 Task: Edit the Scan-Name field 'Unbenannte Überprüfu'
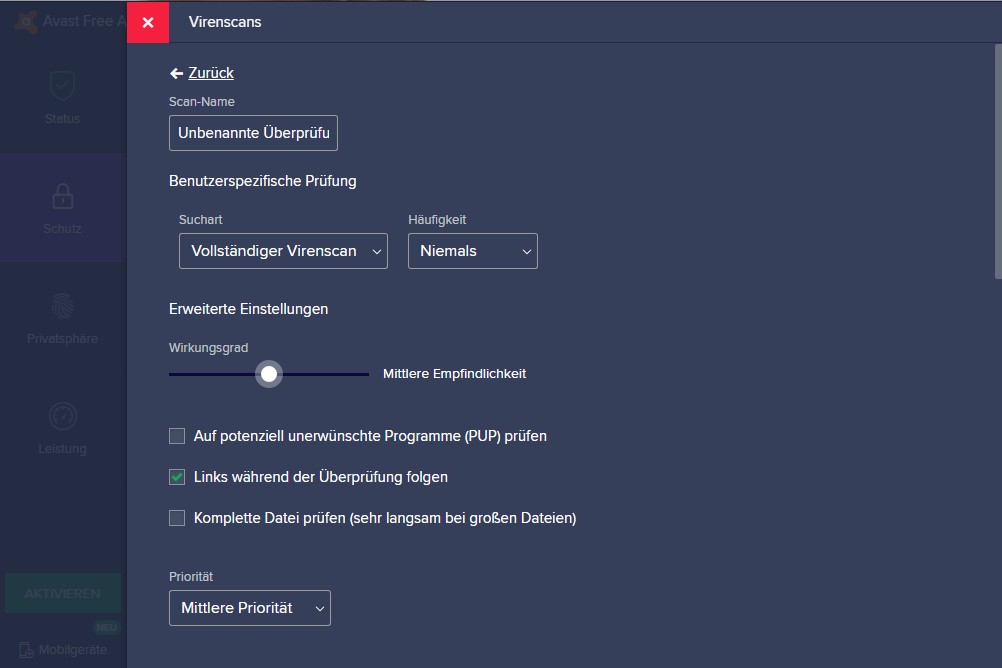click(x=253, y=133)
